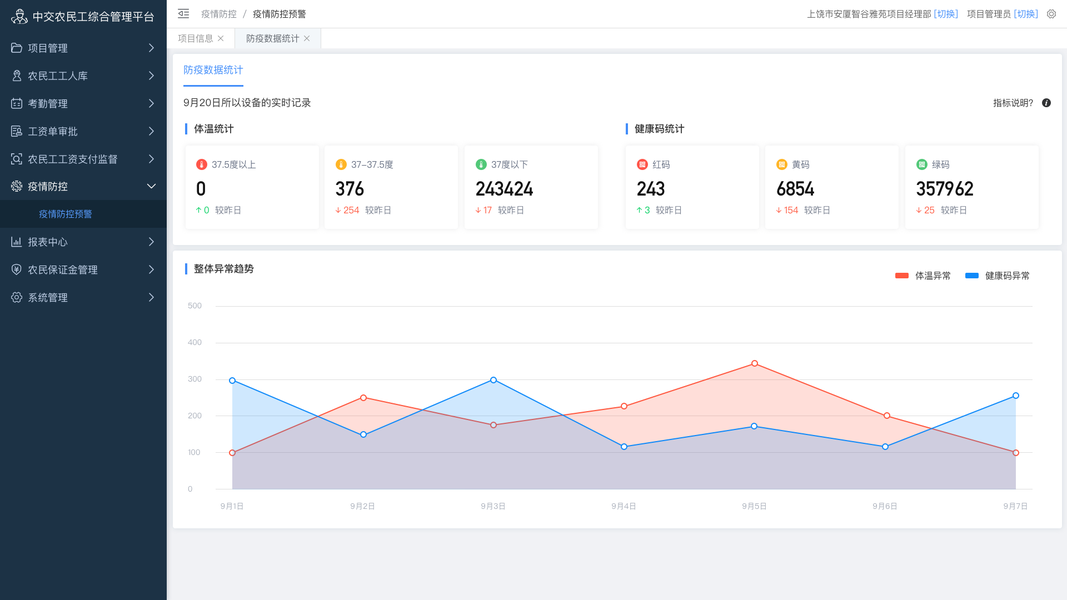Click 整体异常趋势 section heading

[x=223, y=269]
